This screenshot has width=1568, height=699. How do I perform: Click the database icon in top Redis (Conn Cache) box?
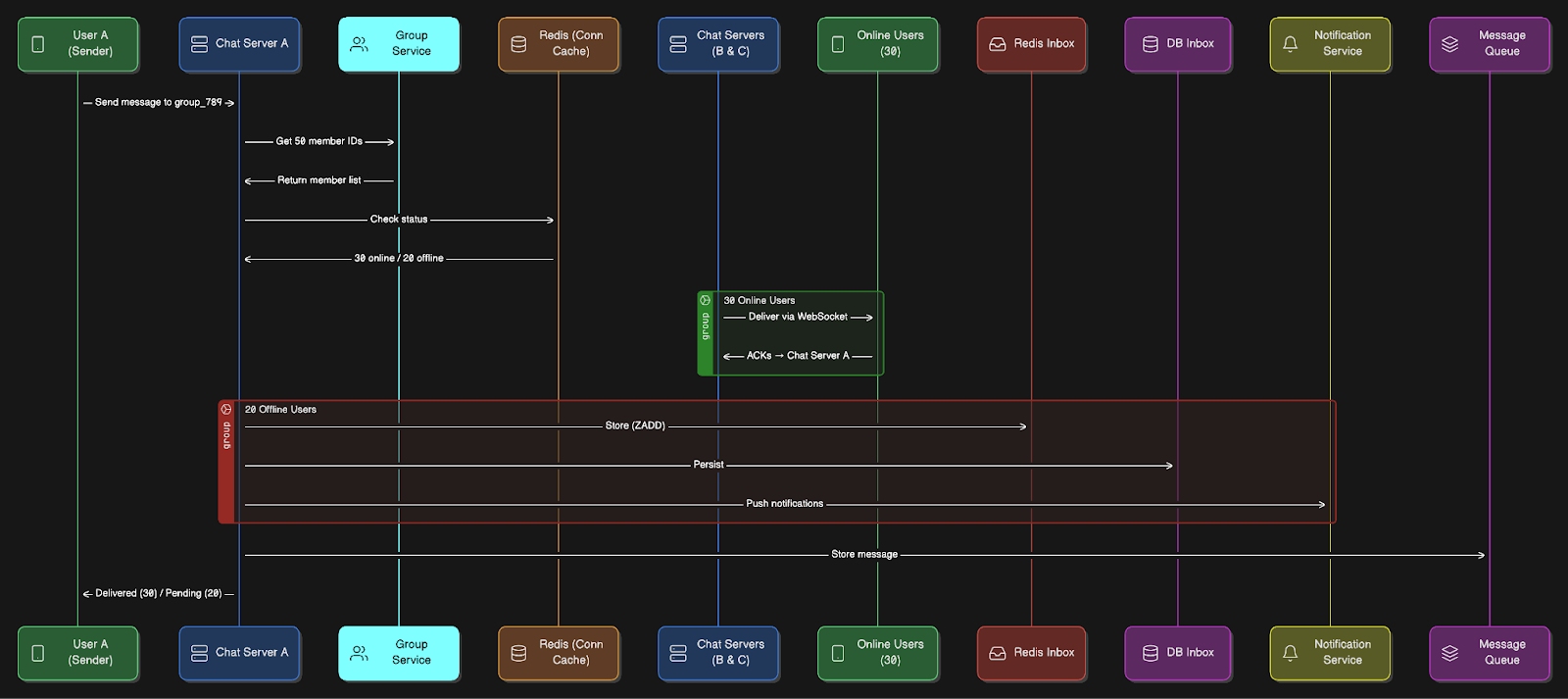[x=519, y=44]
